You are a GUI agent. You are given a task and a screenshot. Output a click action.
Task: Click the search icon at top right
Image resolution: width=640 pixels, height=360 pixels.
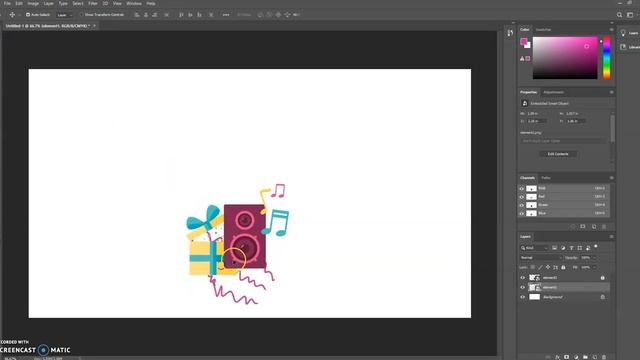[620, 15]
